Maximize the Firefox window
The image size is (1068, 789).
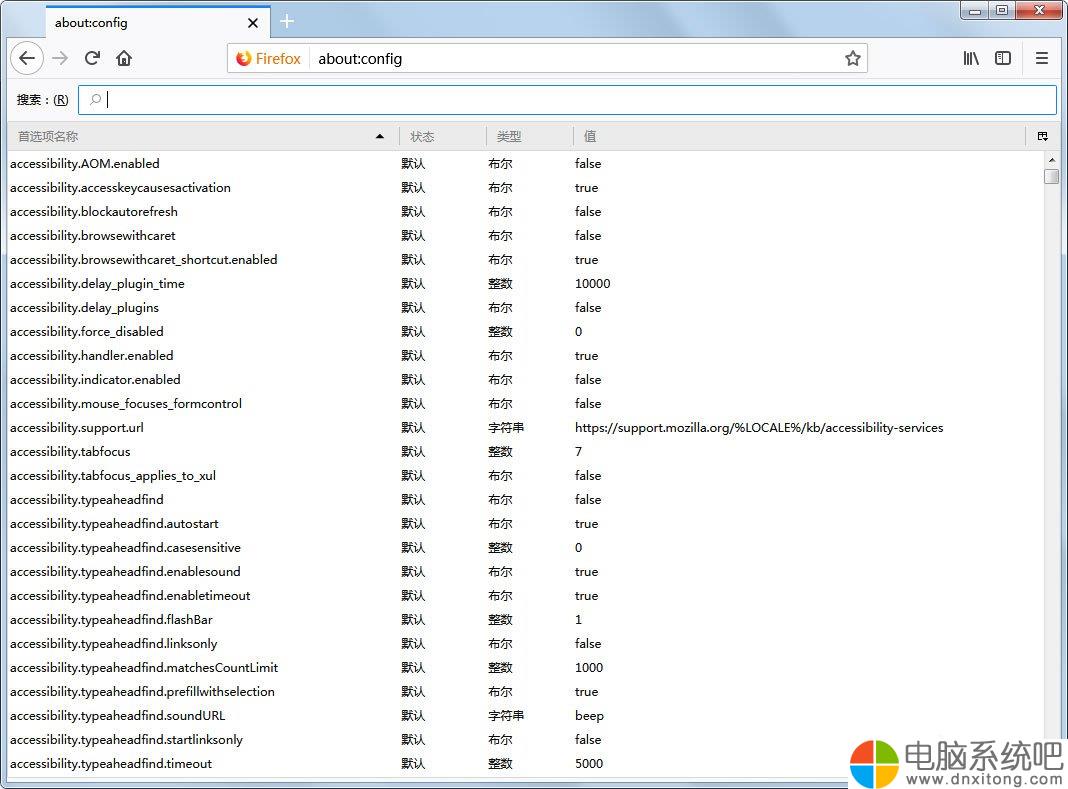[1002, 10]
